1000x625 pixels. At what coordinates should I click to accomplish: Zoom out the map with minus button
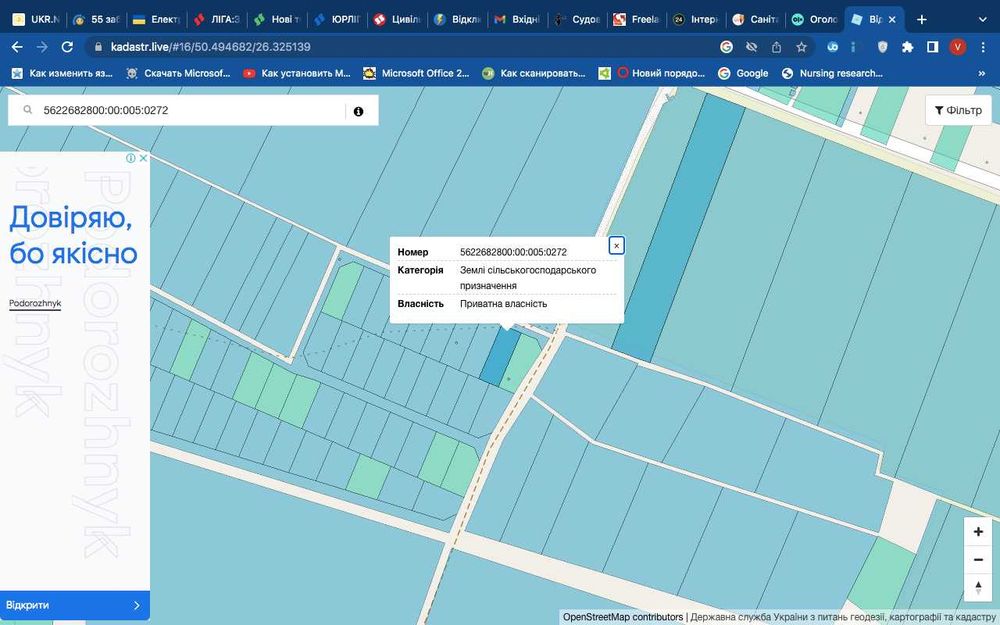tap(978, 560)
